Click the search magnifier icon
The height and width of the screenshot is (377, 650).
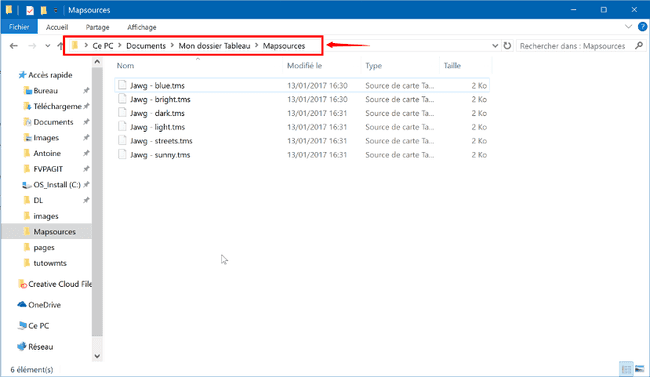639,46
